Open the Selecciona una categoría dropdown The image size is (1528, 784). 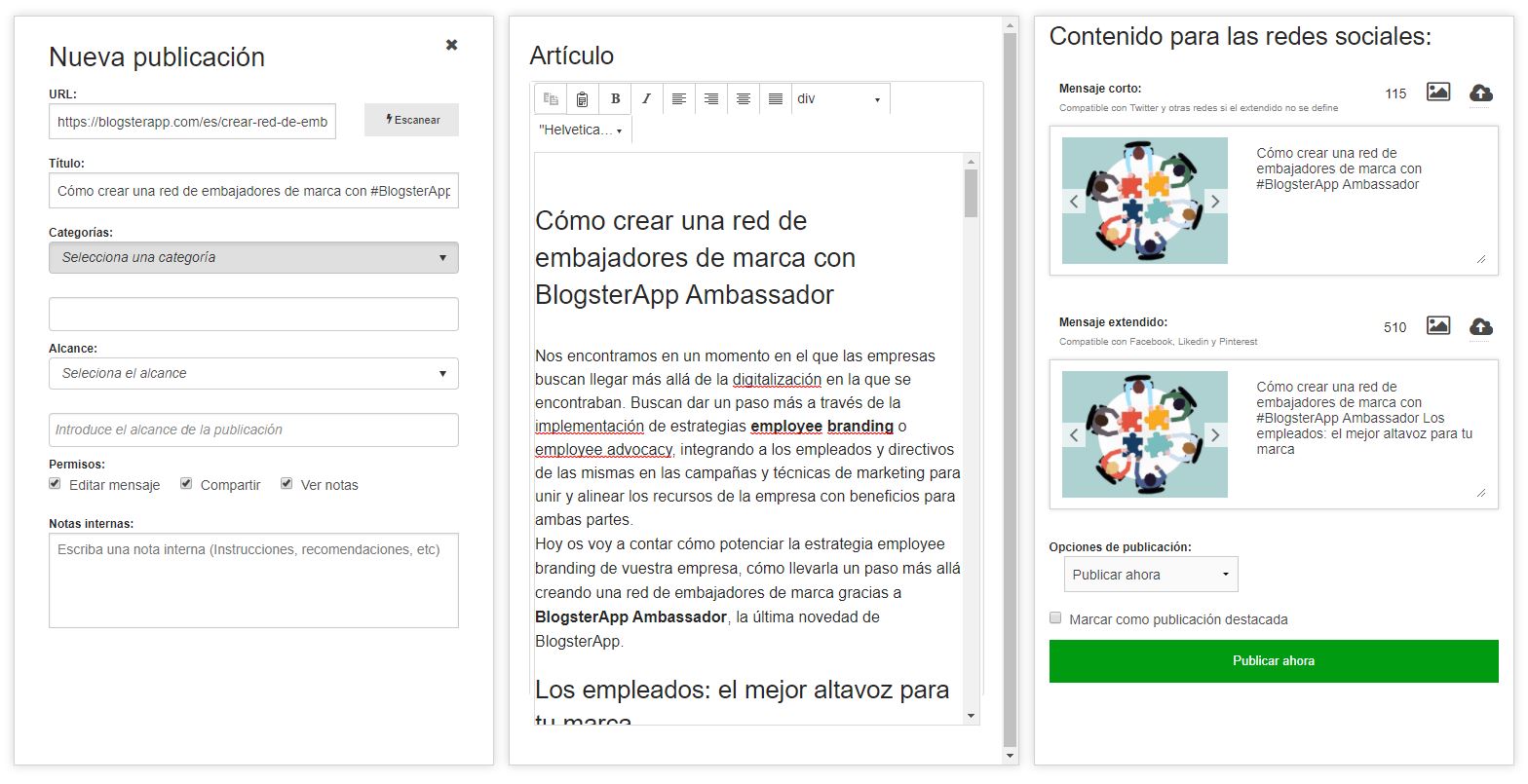(253, 258)
